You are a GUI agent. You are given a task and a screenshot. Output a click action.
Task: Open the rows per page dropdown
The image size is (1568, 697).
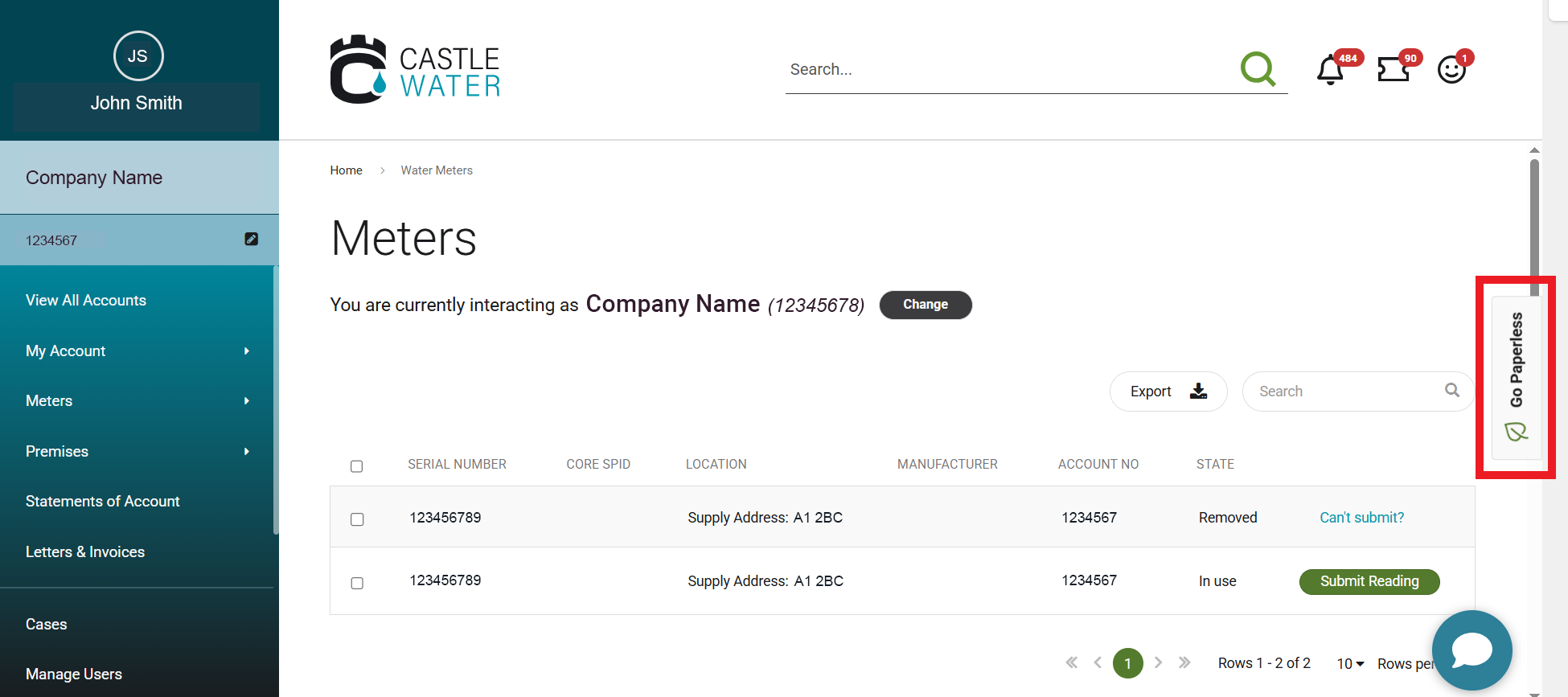(x=1350, y=663)
